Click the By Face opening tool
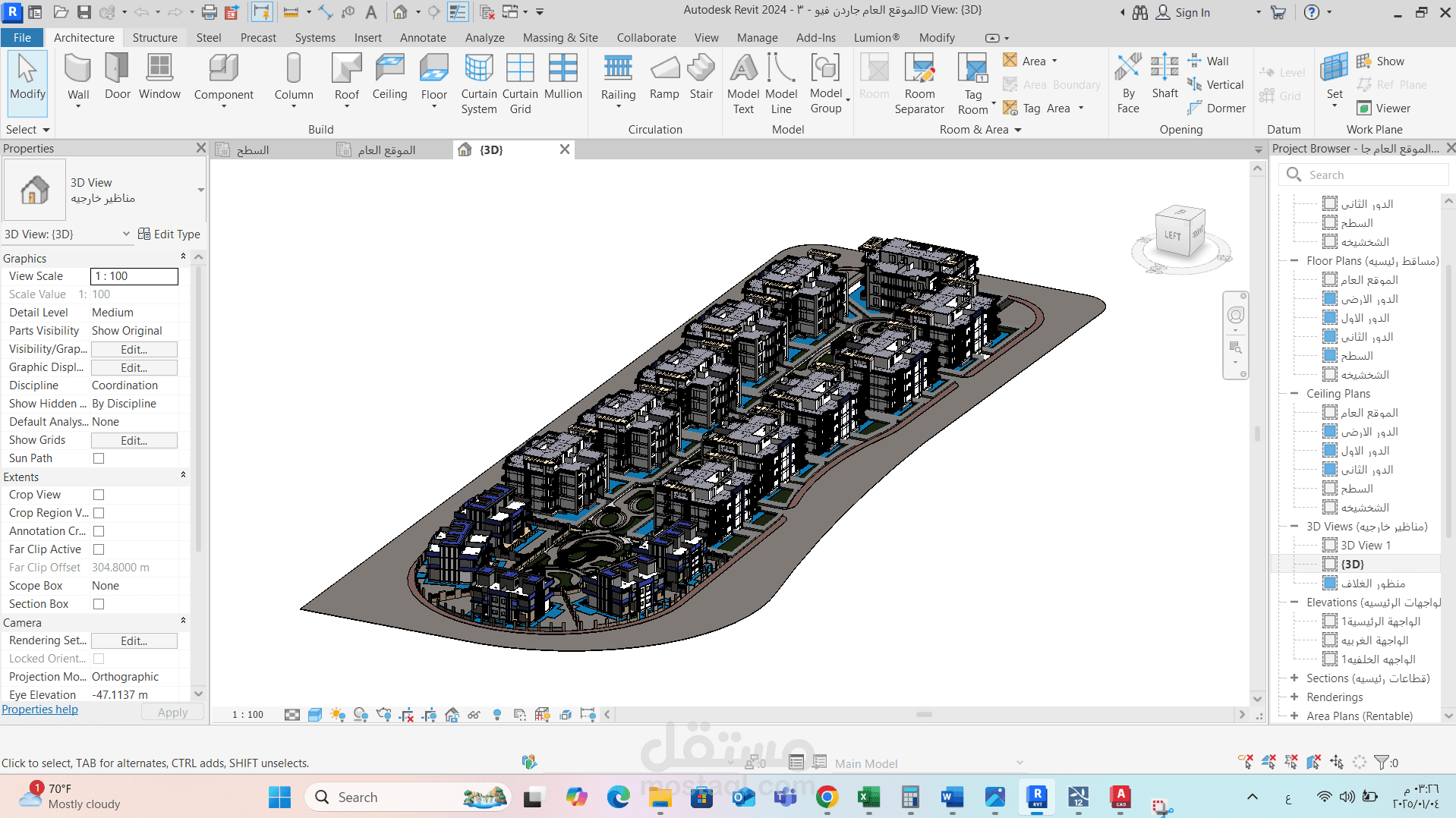1456x818 pixels. point(1128,84)
